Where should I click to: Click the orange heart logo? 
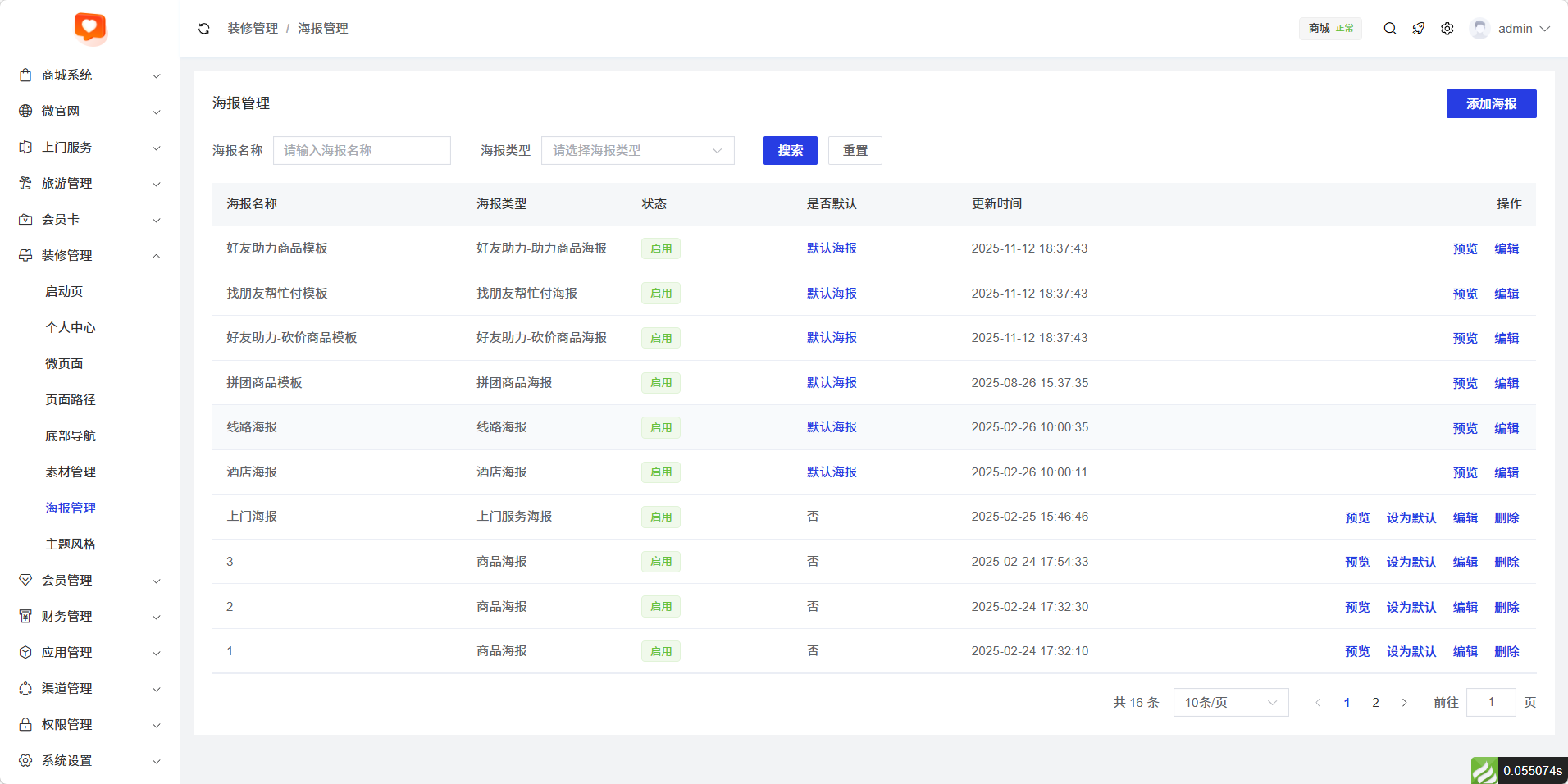[90, 27]
